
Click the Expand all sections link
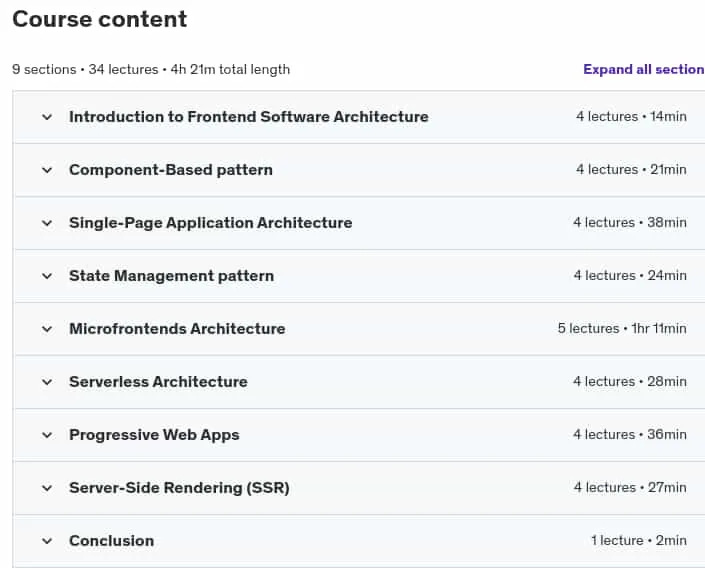tap(644, 69)
